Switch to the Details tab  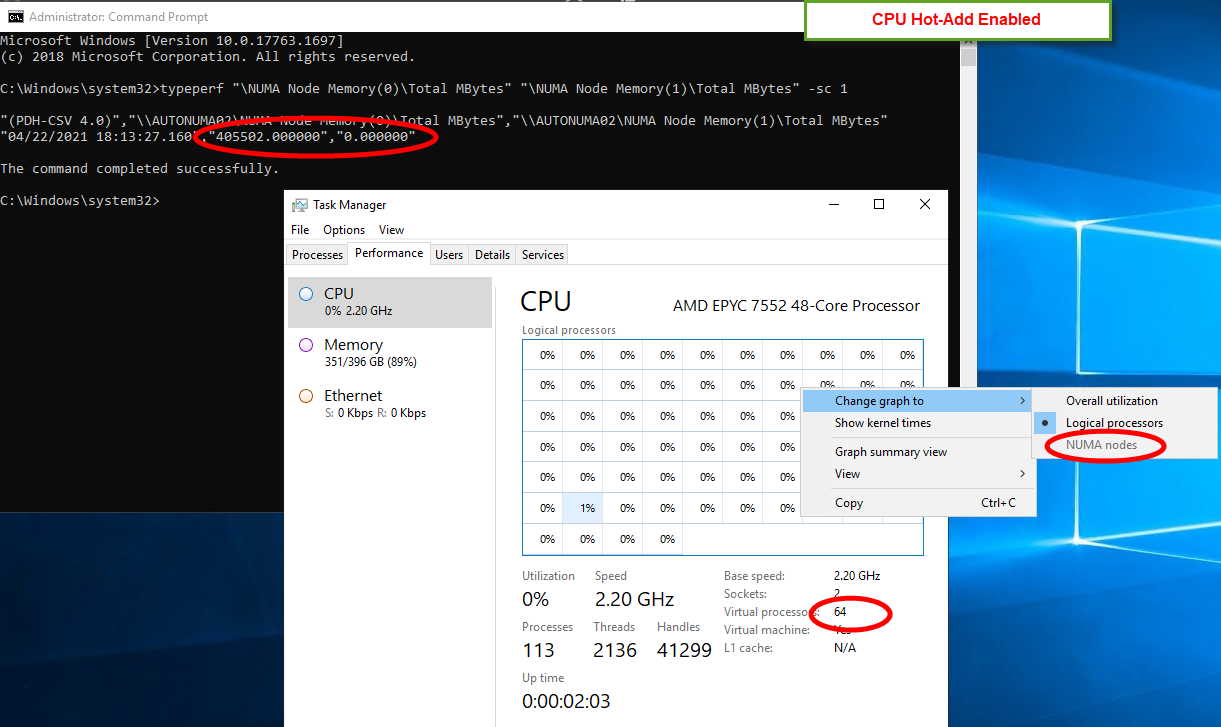point(492,255)
